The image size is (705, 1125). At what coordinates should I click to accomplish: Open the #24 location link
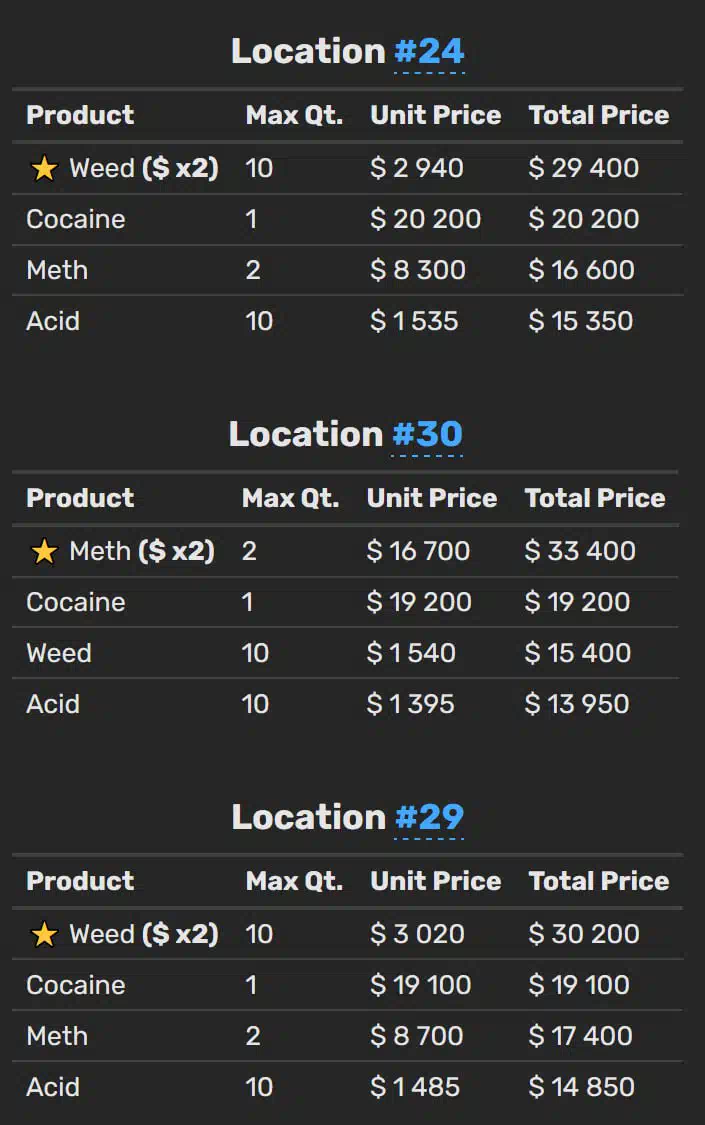click(x=430, y=52)
